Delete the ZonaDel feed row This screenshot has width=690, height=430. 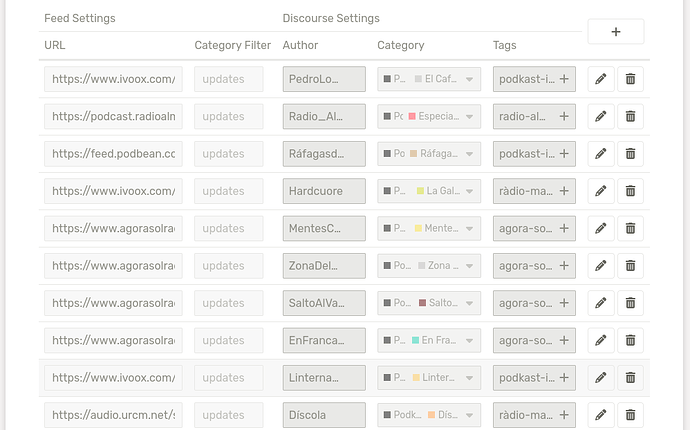(x=631, y=266)
